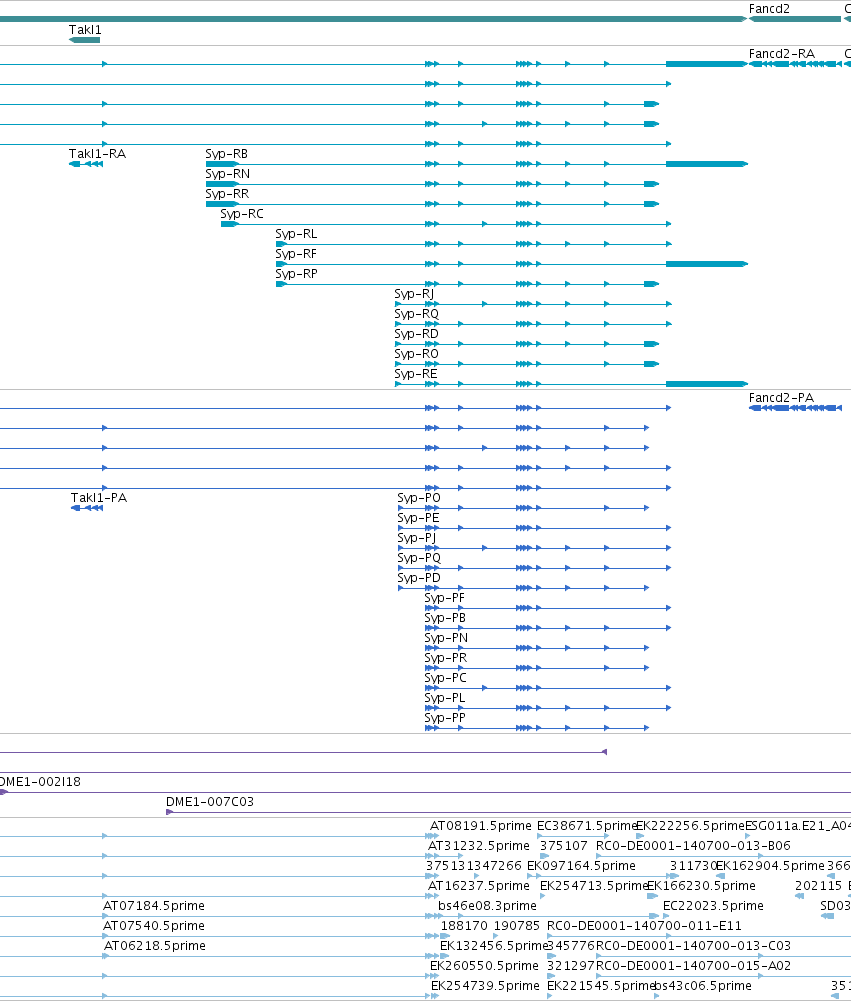Click the Syp-RO transcript label
The height and width of the screenshot is (1001, 851).
coord(416,354)
